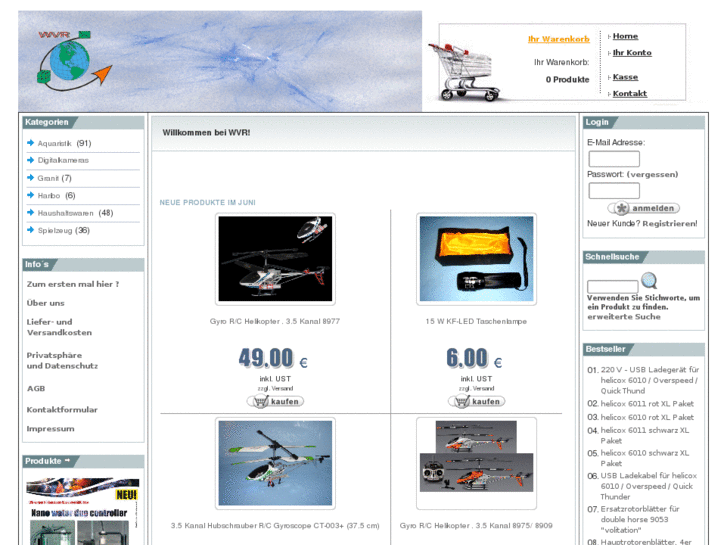Open the Impressum page
Image resolution: width=727 pixels, height=545 pixels.
pos(51,429)
